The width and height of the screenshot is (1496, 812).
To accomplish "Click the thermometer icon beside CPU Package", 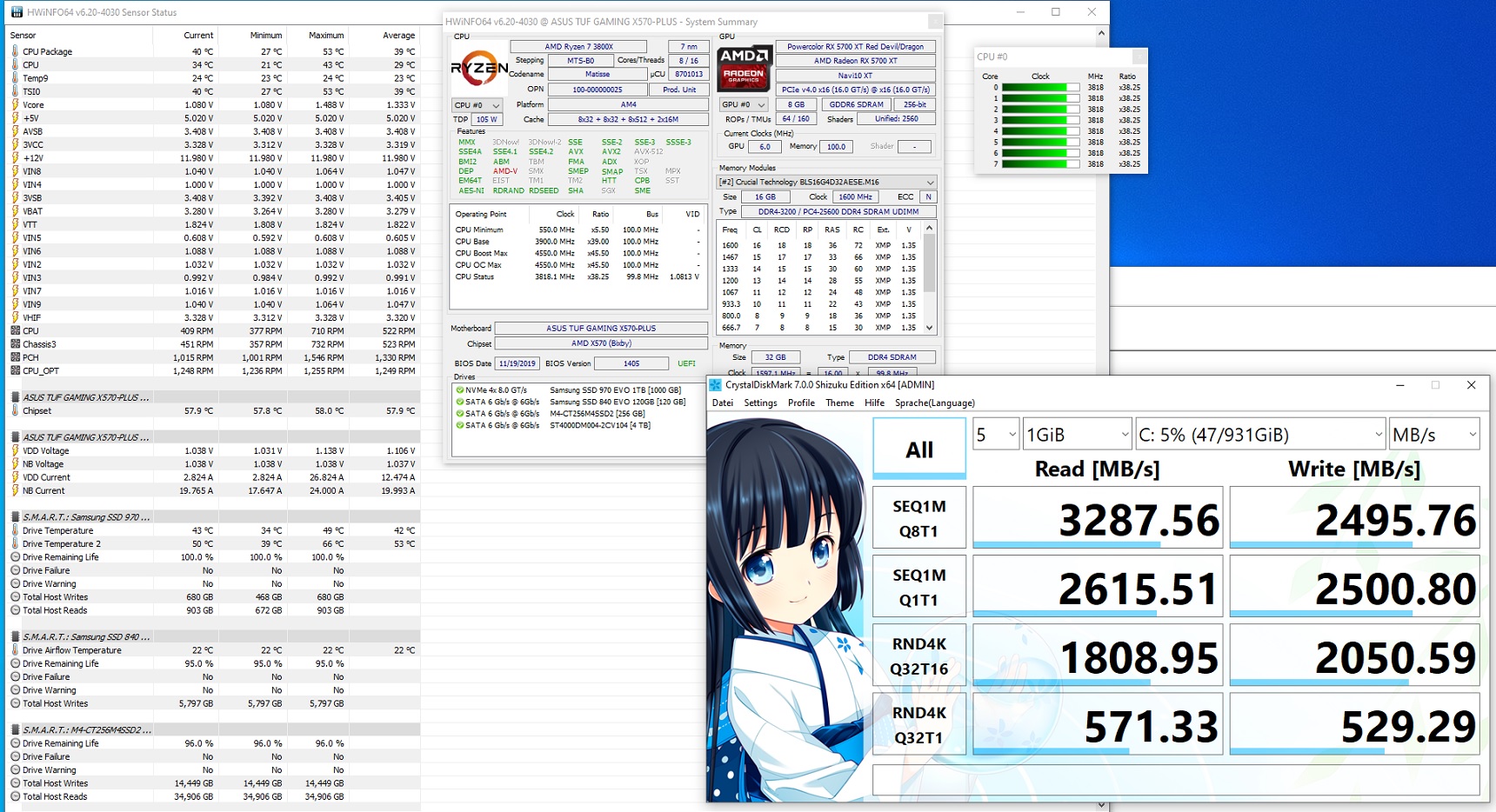I will (x=15, y=51).
